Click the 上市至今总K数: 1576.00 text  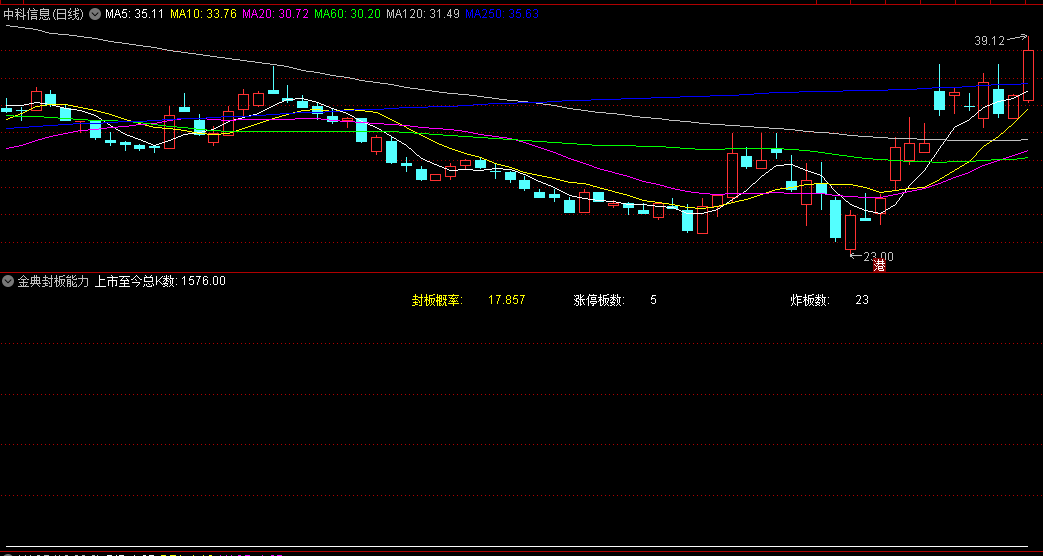click(160, 281)
